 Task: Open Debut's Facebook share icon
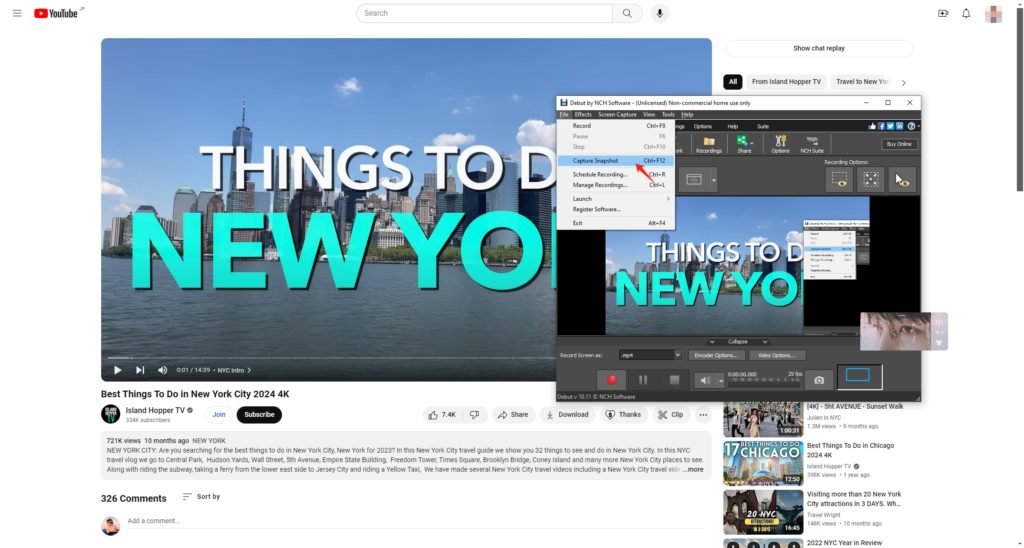click(882, 126)
